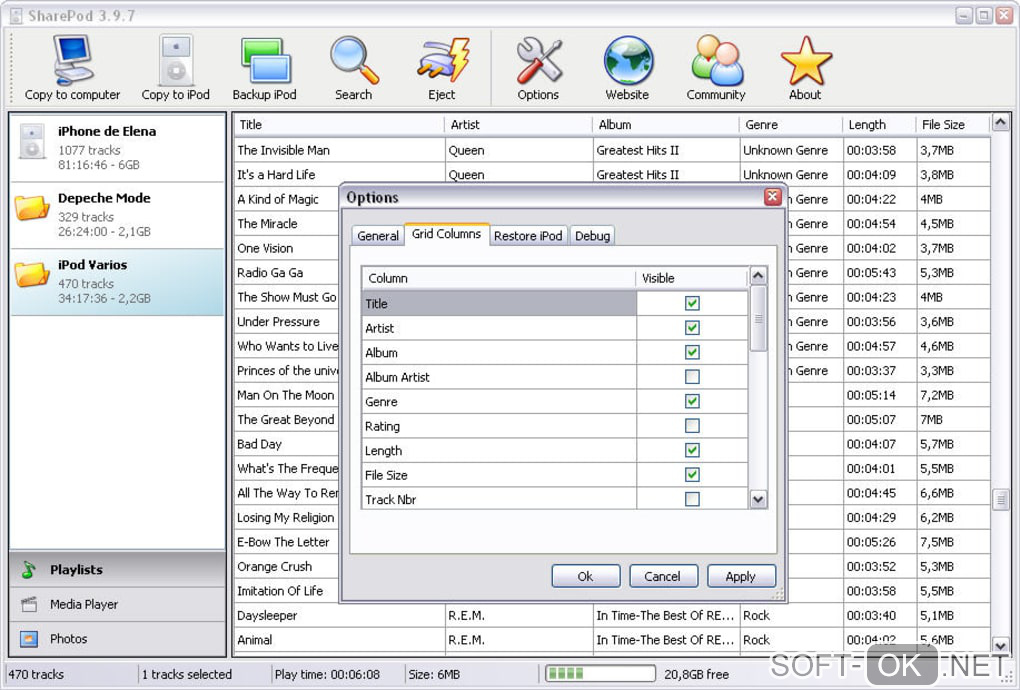This screenshot has width=1020, height=690.
Task: Click the About star icon
Action: pyautogui.click(x=805, y=62)
